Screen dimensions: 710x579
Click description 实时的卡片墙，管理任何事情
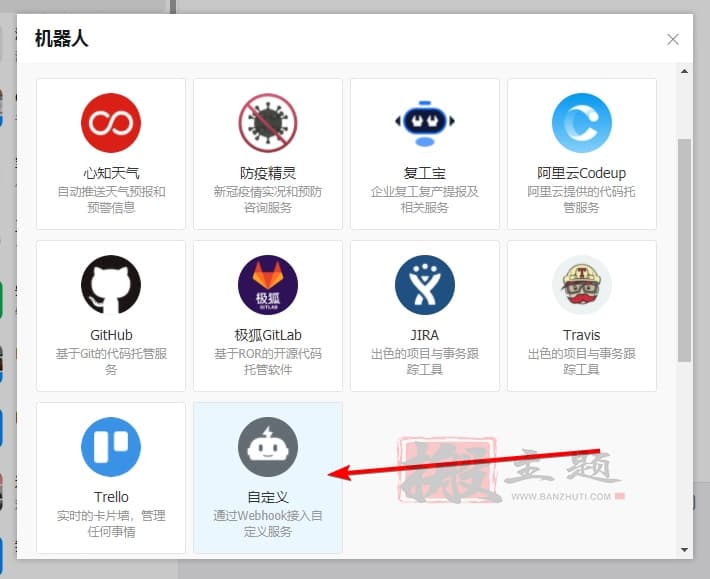pos(111,524)
